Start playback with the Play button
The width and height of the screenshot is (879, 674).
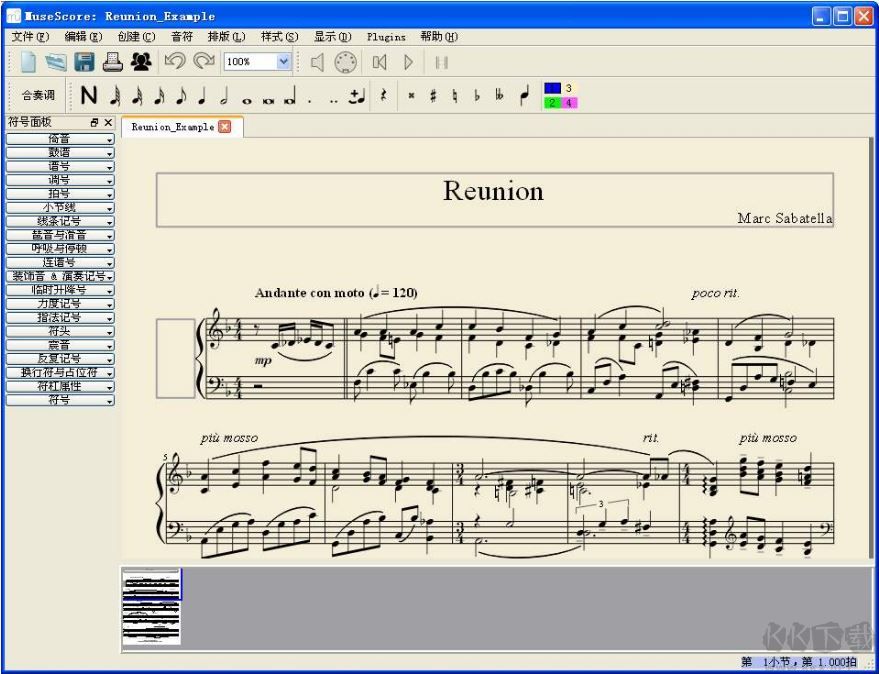(x=407, y=60)
